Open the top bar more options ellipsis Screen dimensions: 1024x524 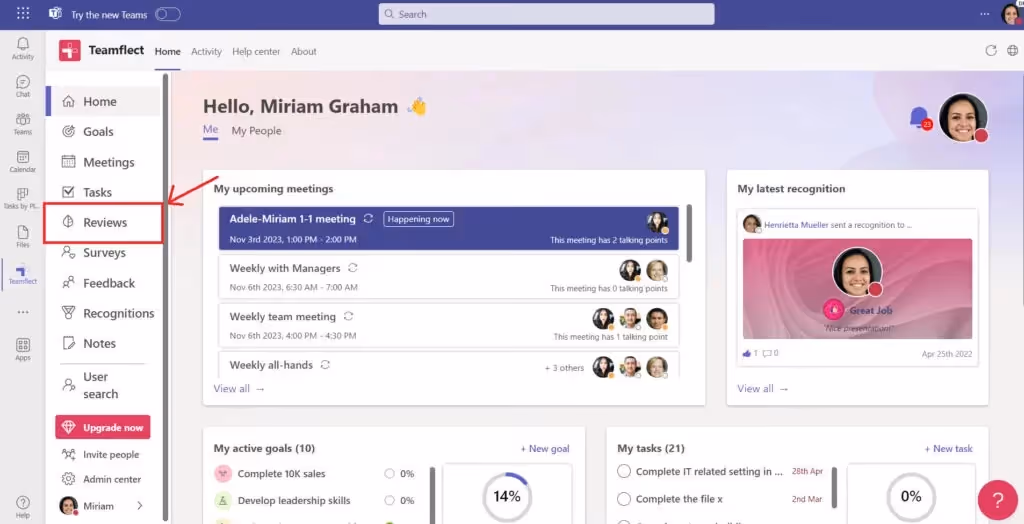[x=985, y=14]
